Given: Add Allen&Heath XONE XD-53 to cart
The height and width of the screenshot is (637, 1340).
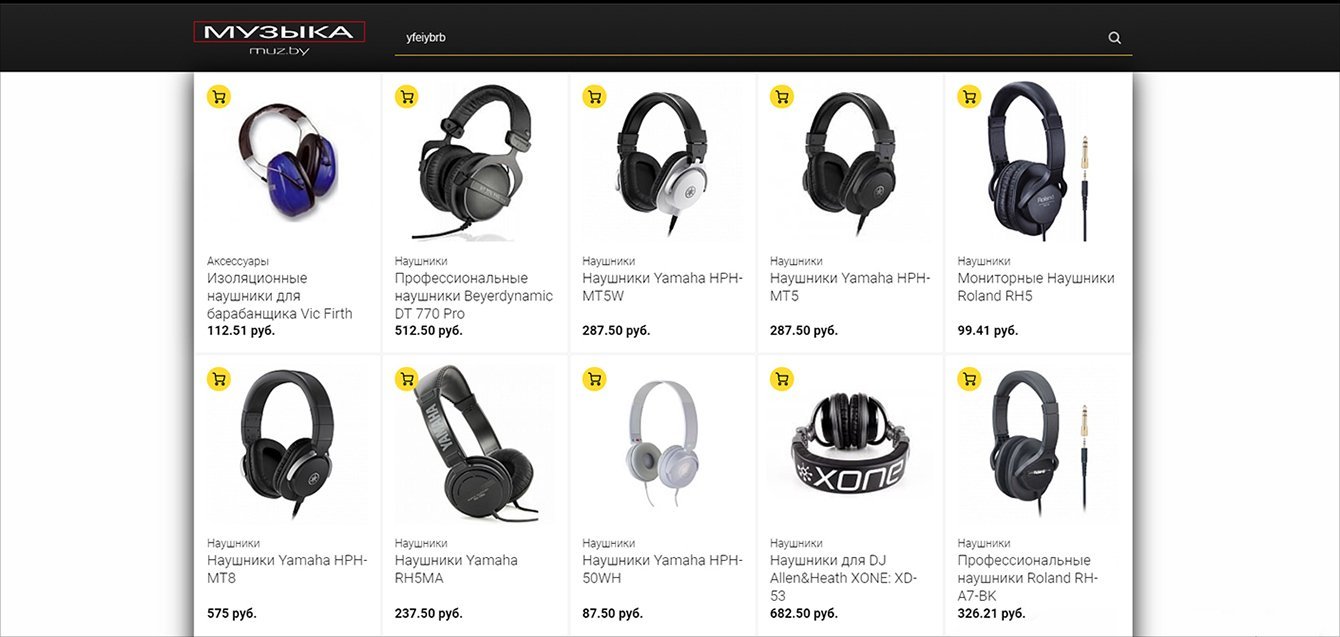Looking at the screenshot, I should tap(781, 379).
